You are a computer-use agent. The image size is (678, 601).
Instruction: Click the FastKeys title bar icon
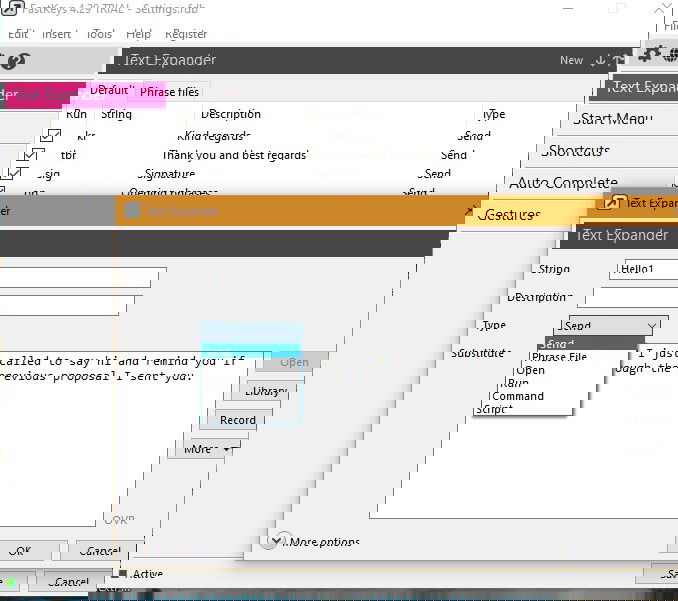12,8
